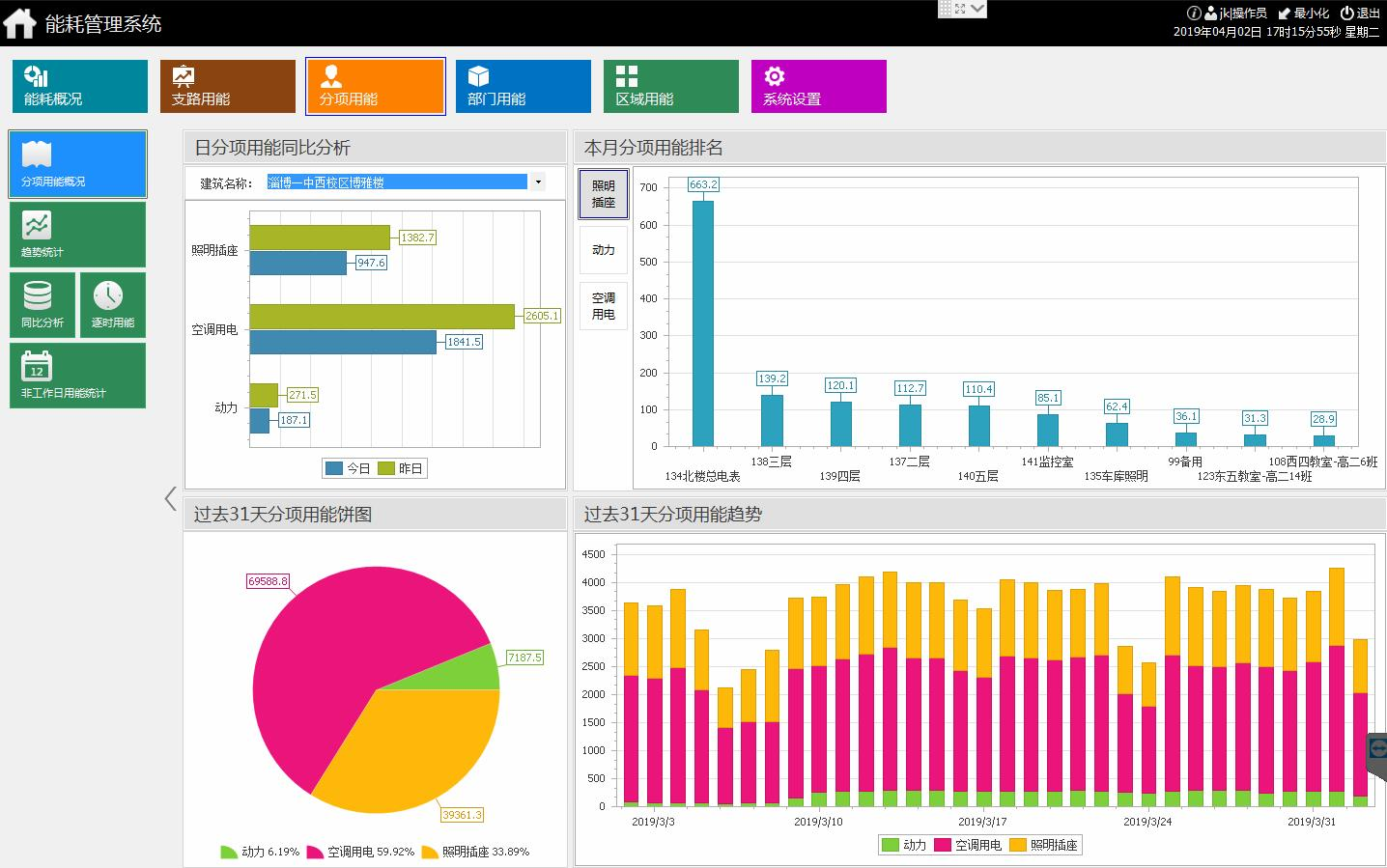Open the 部门用能 module tile
This screenshot has height=868, width=1387.
(524, 87)
